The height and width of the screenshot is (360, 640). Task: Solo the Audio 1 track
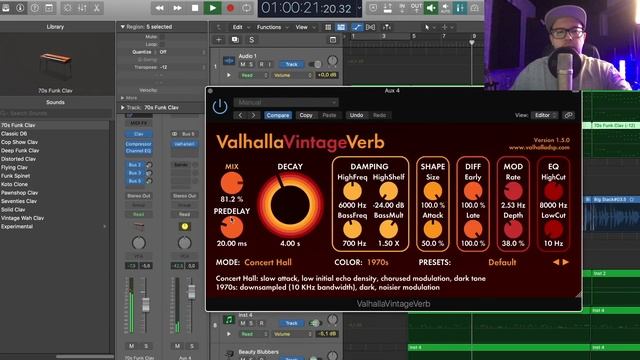(251, 64)
